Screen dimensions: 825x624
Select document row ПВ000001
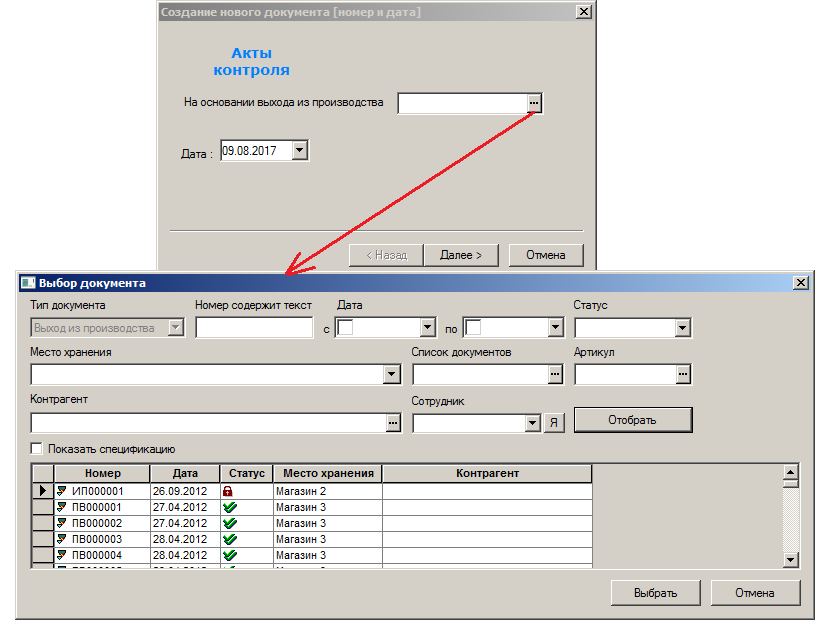pyautogui.click(x=313, y=507)
